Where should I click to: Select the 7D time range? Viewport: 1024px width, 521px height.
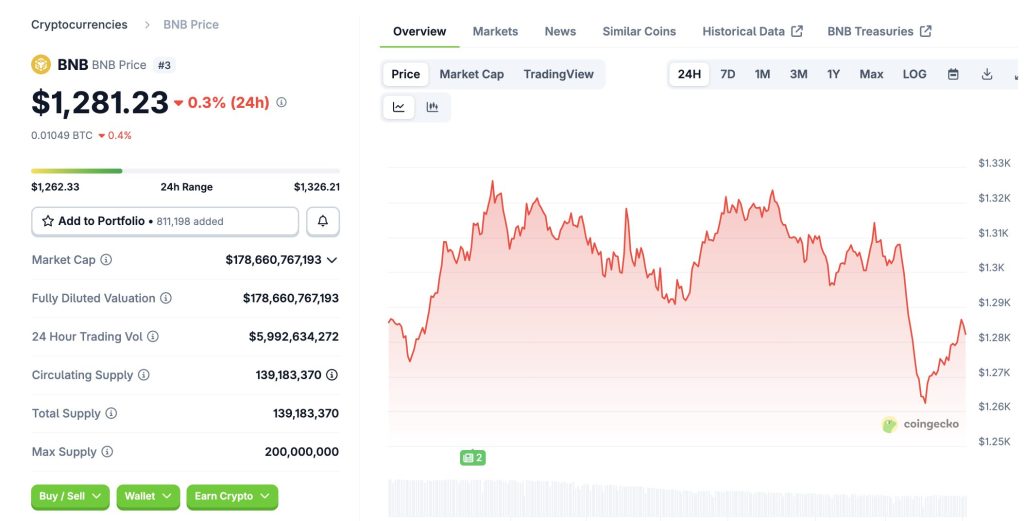tap(728, 74)
